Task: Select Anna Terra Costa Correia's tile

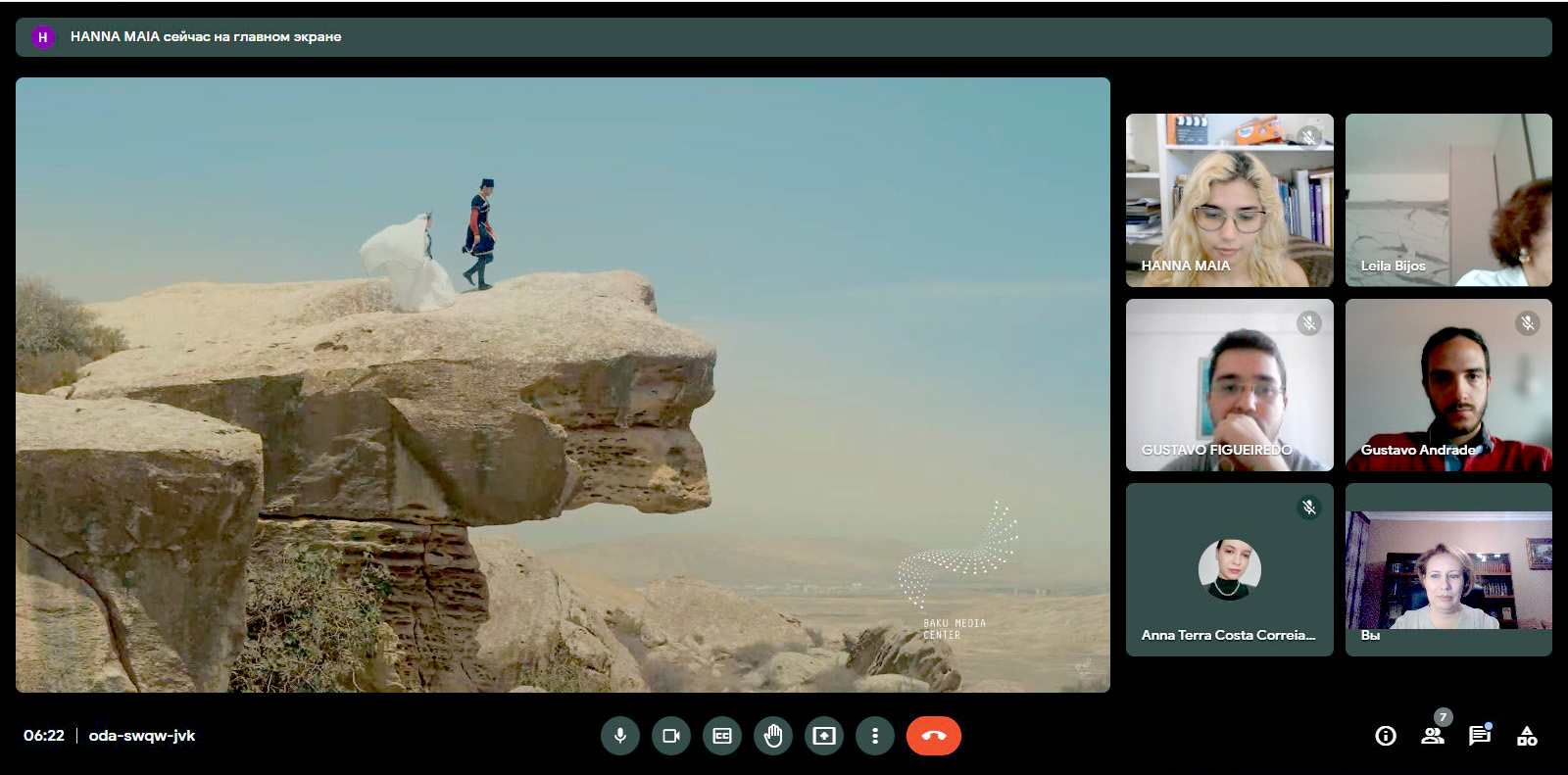Action: [x=1229, y=569]
